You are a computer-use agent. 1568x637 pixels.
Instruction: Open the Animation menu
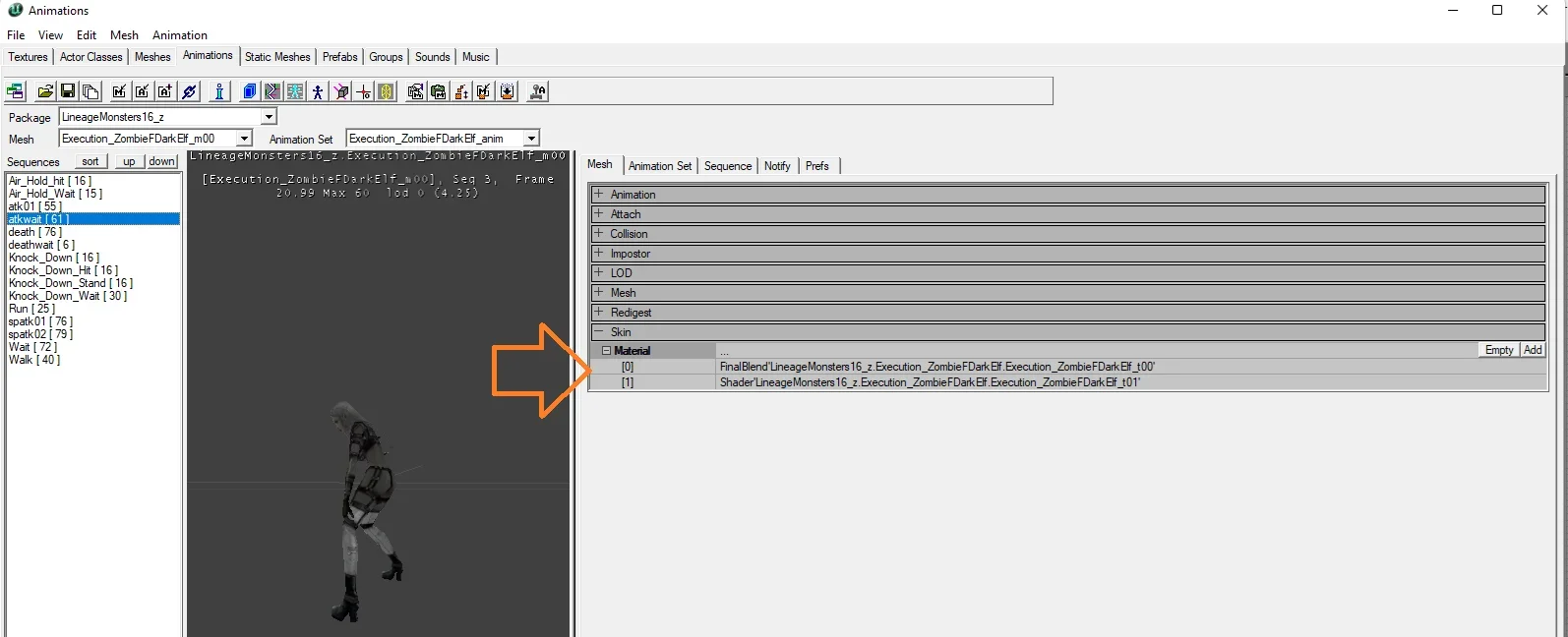click(x=180, y=34)
